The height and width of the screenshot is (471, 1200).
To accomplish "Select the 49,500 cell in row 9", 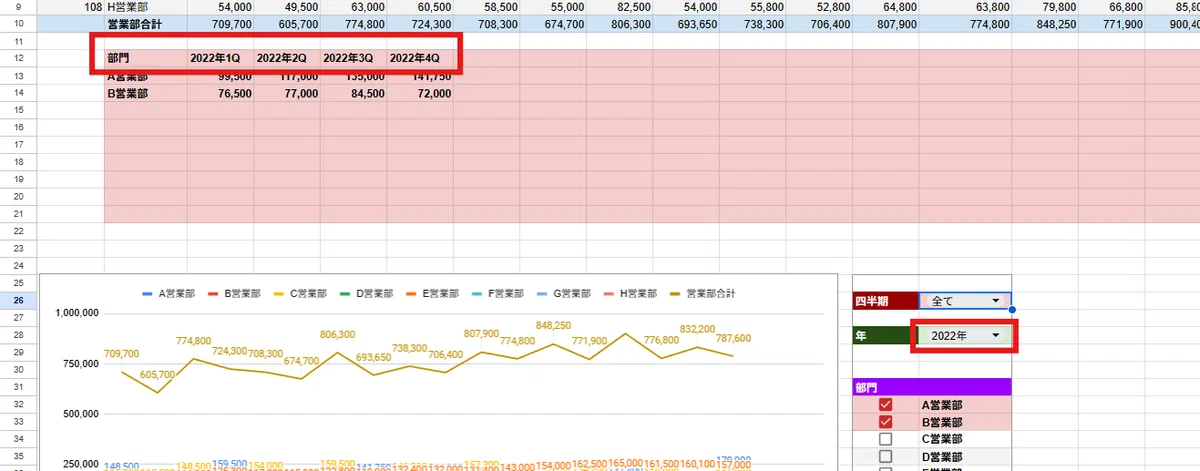I will tap(287, 7).
